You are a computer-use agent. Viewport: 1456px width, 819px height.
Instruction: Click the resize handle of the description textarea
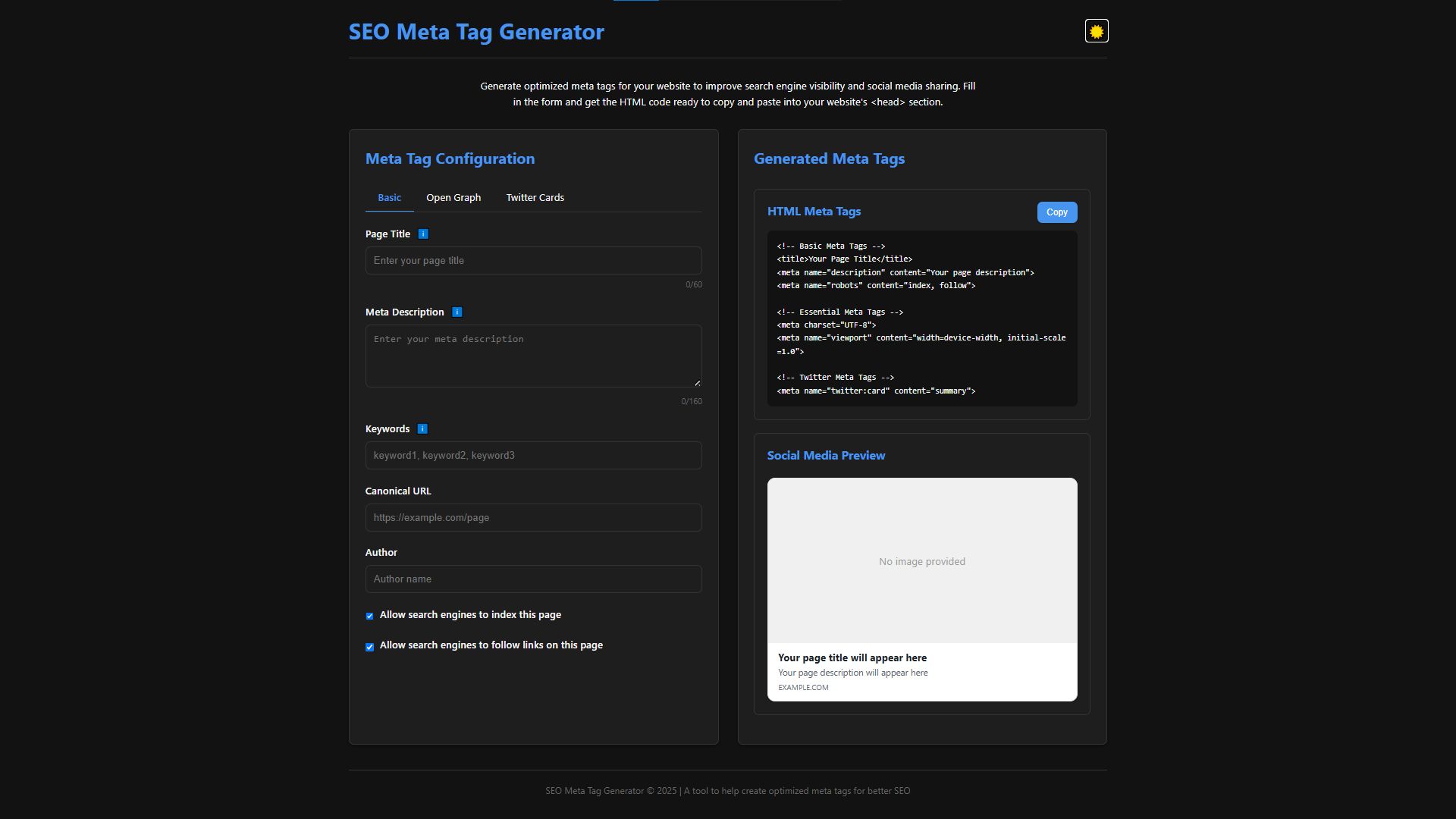pyautogui.click(x=697, y=383)
